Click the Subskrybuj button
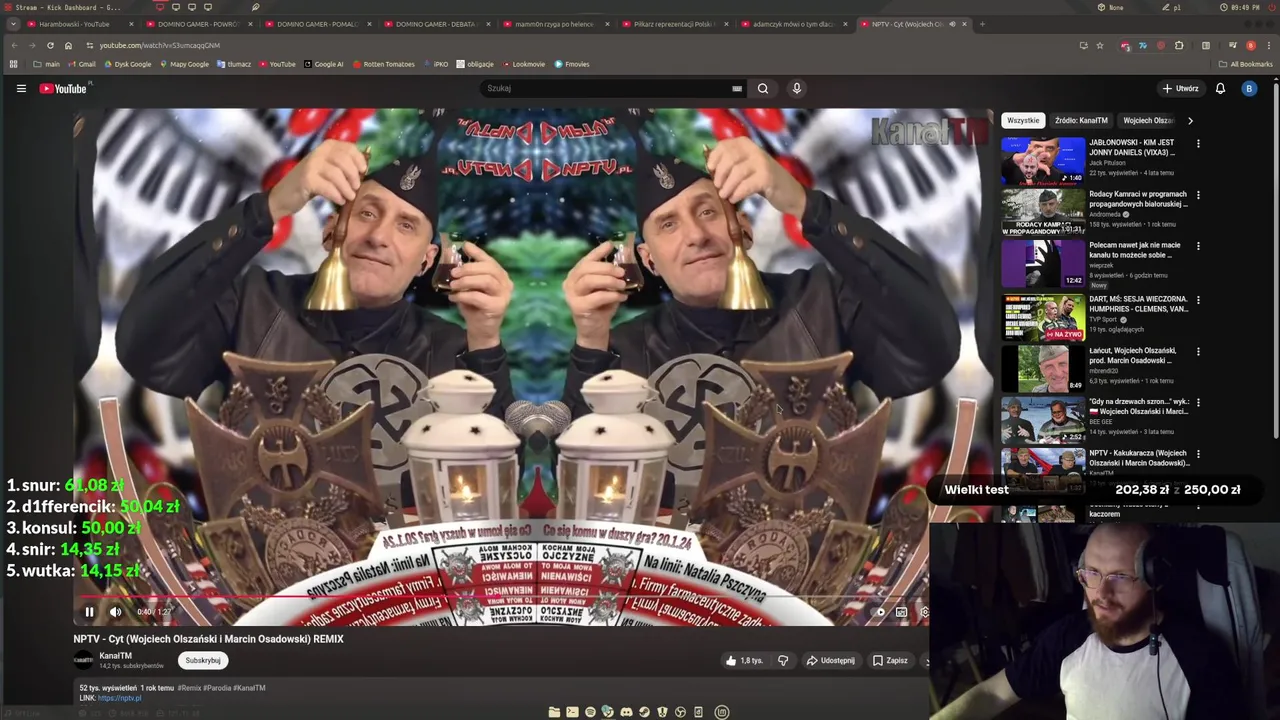Viewport: 1280px width, 720px height. [203, 660]
